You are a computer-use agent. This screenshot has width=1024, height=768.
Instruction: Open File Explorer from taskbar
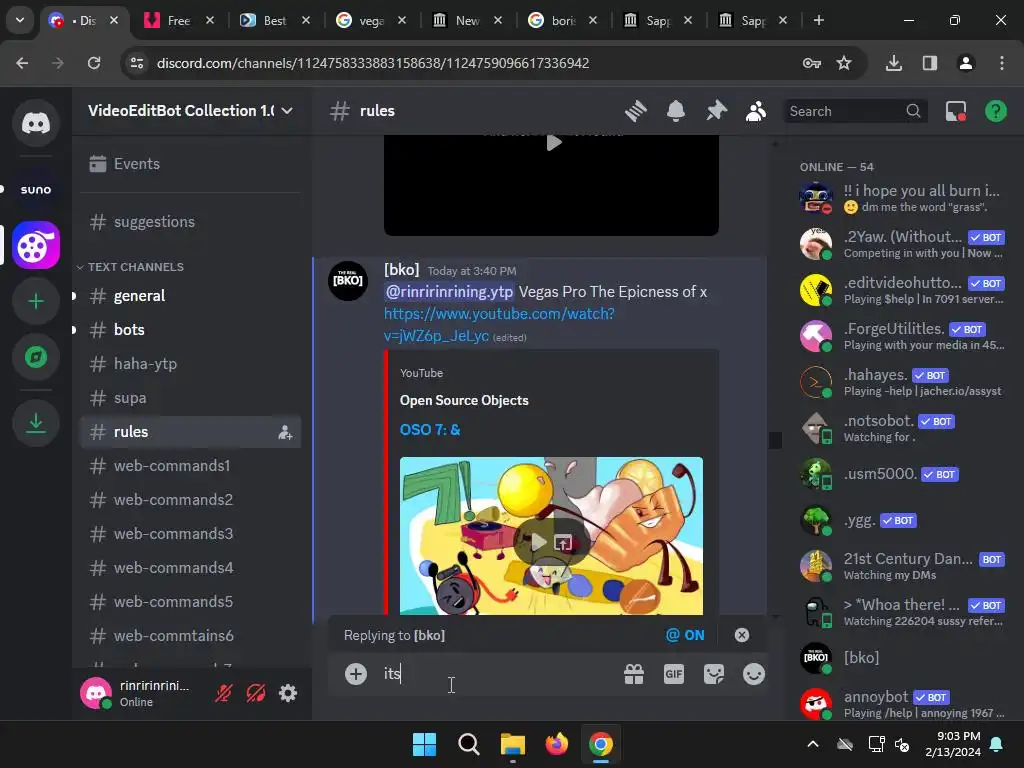click(513, 744)
